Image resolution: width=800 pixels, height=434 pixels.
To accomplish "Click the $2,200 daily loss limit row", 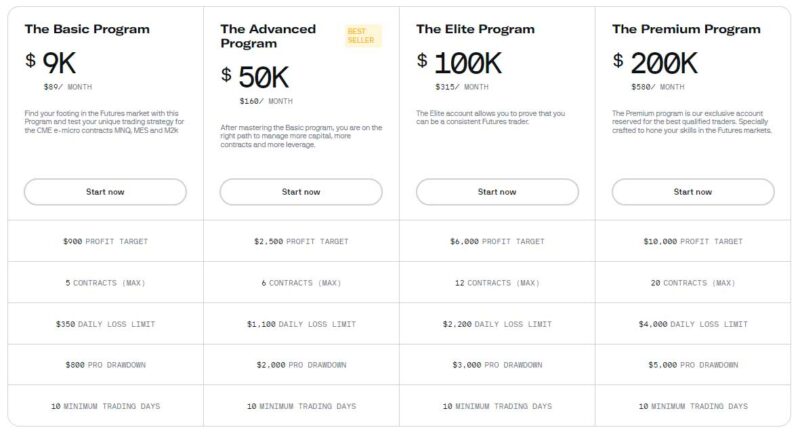I will (x=497, y=324).
